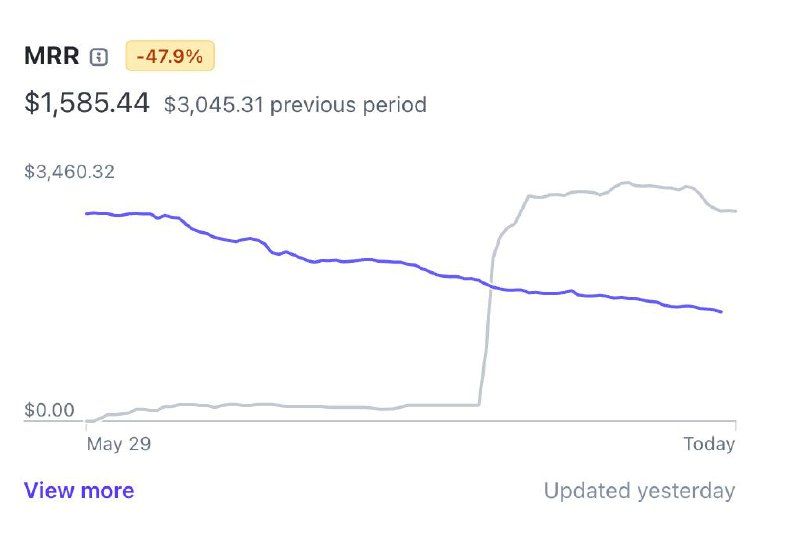Click the $3,045.31 previous period amount
Screen dimensions: 800x549
(214, 104)
